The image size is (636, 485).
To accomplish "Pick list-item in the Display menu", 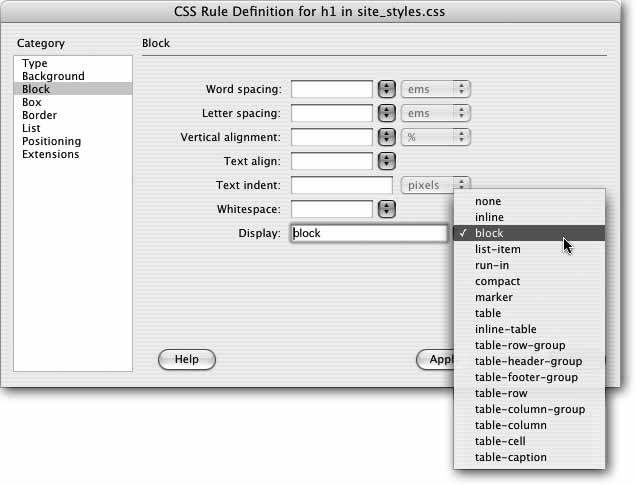I will pos(497,249).
